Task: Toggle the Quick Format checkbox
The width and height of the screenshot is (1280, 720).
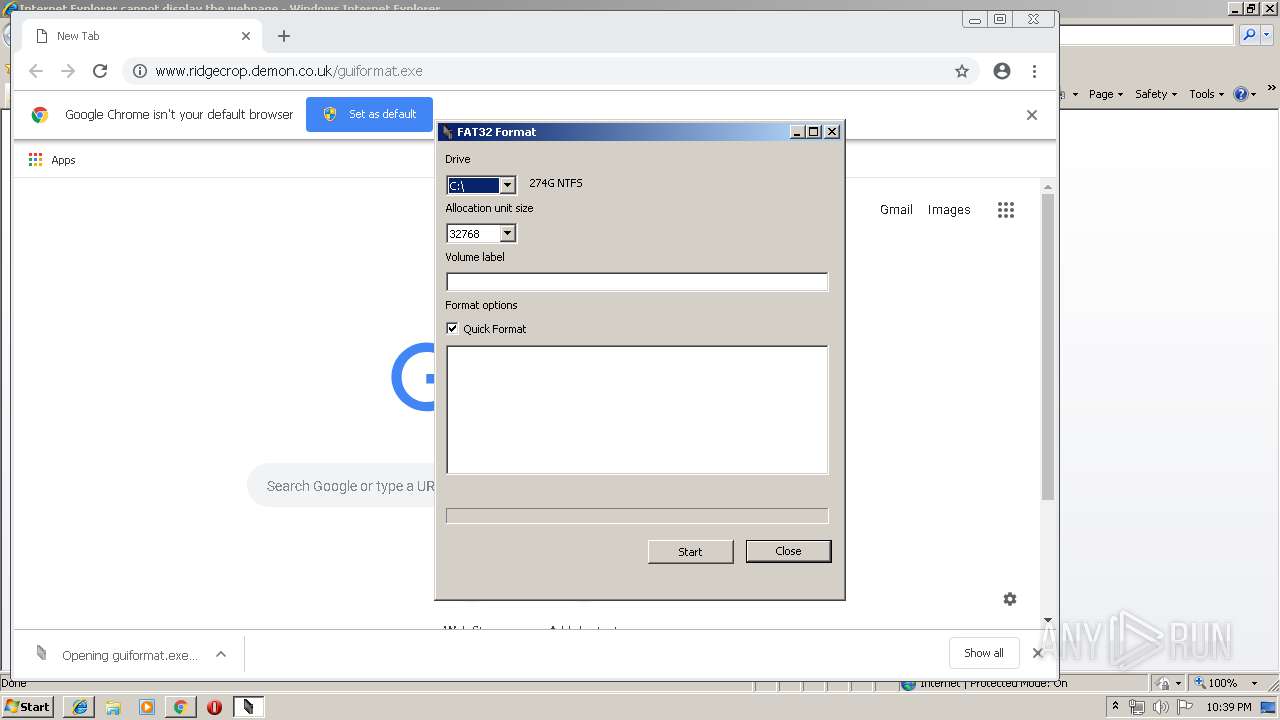Action: pos(452,328)
